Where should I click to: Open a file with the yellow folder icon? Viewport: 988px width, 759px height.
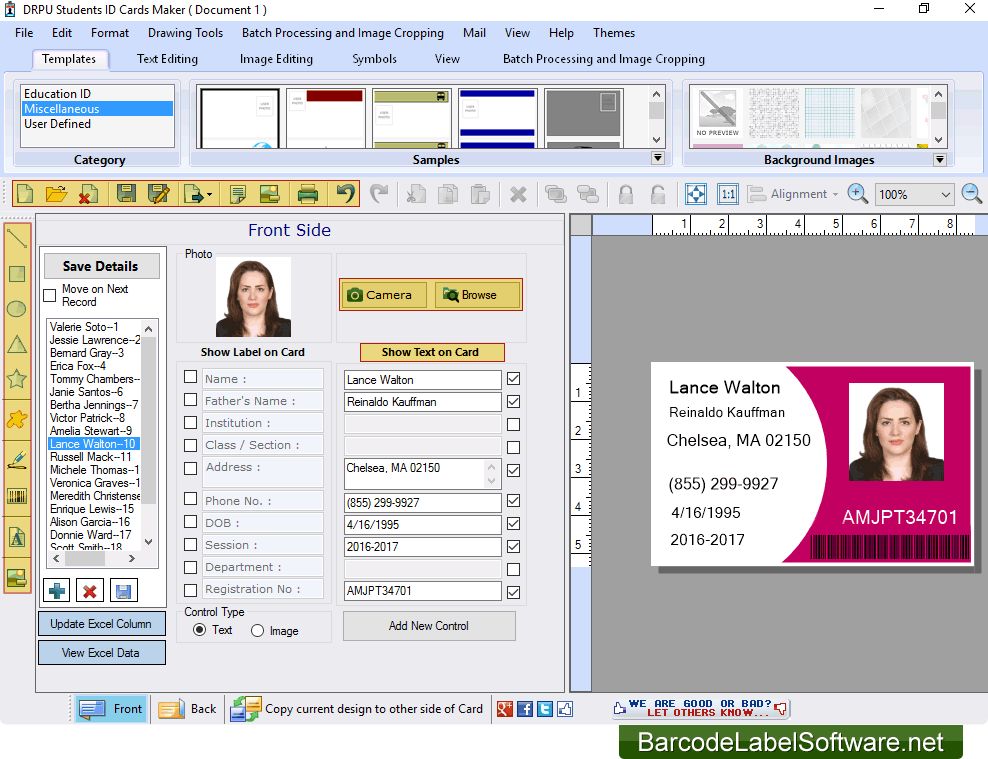pyautogui.click(x=56, y=193)
